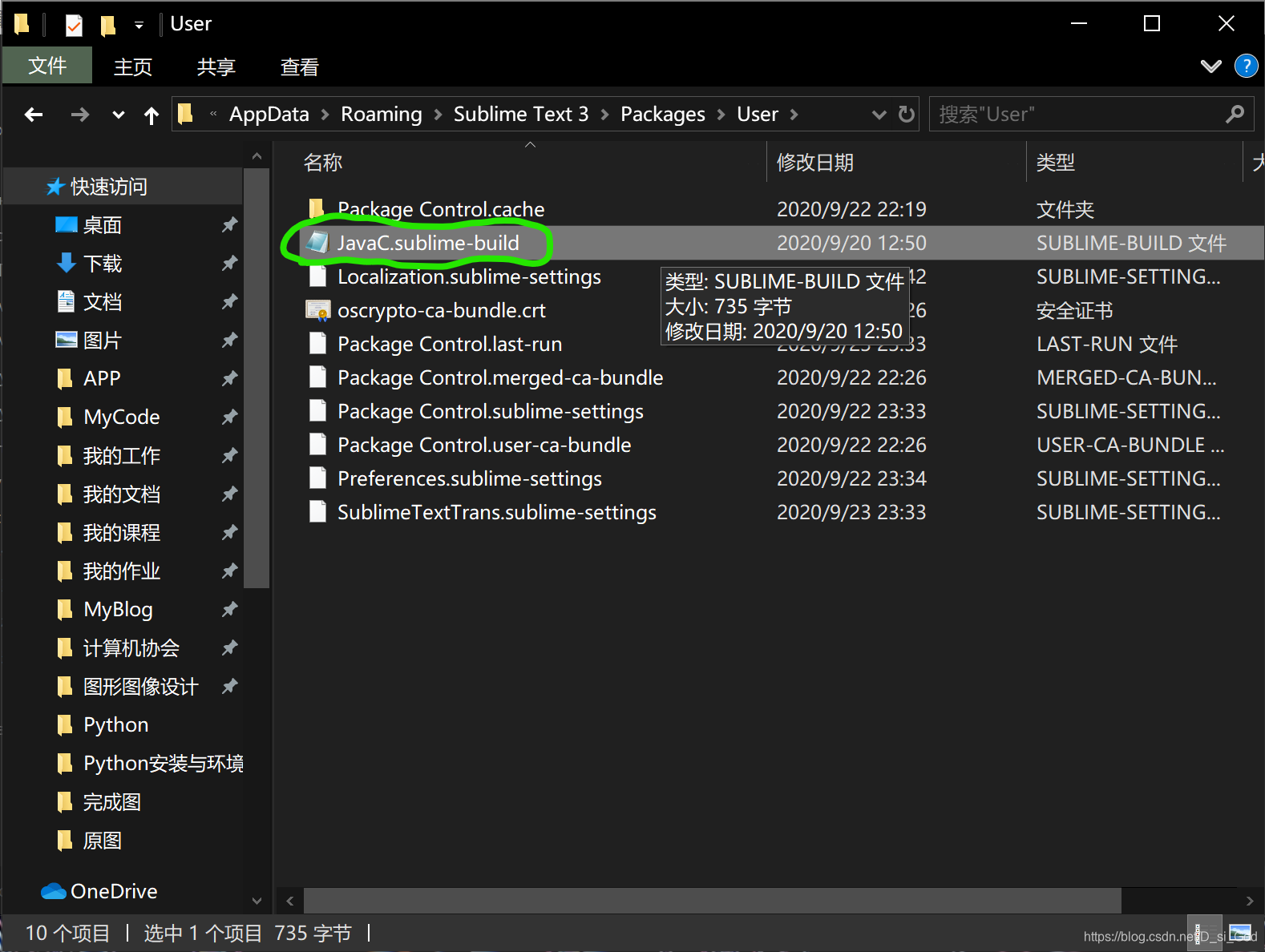Click the oscrypto-ca-bundle.crt certificate icon
Viewport: 1265px width, 952px height.
coord(318,310)
